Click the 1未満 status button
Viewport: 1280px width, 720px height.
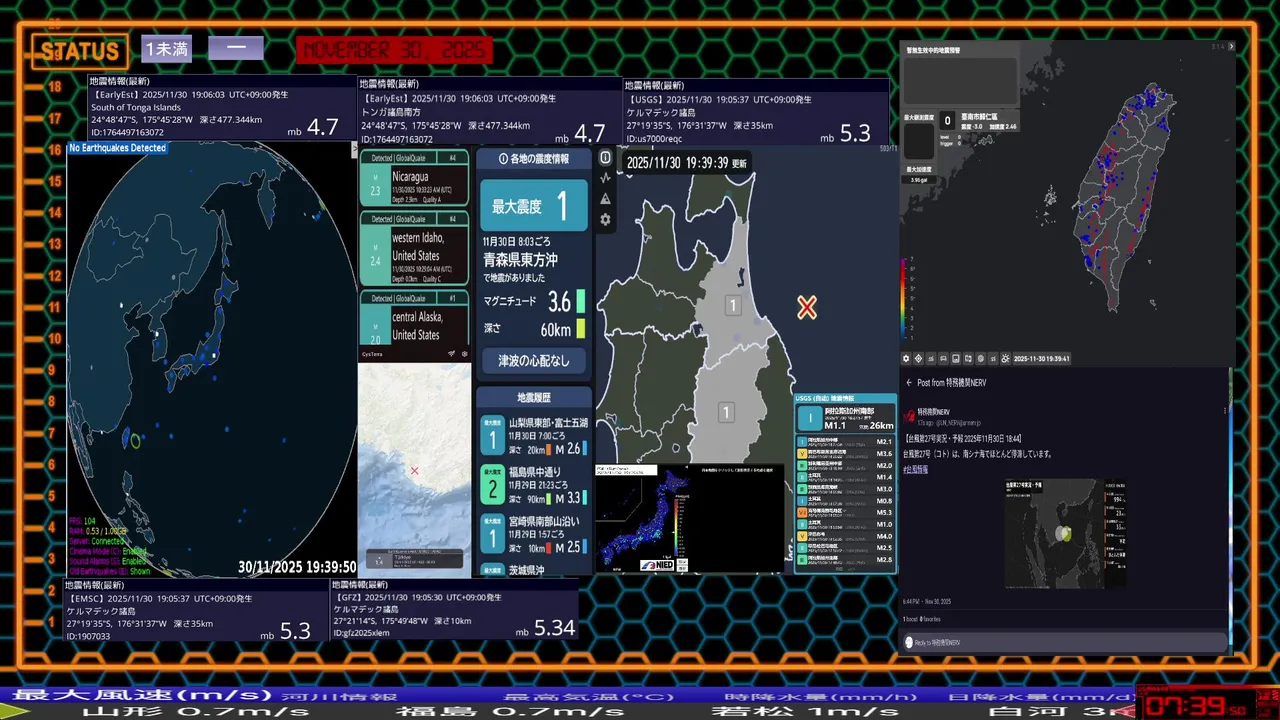pyautogui.click(x=166, y=48)
